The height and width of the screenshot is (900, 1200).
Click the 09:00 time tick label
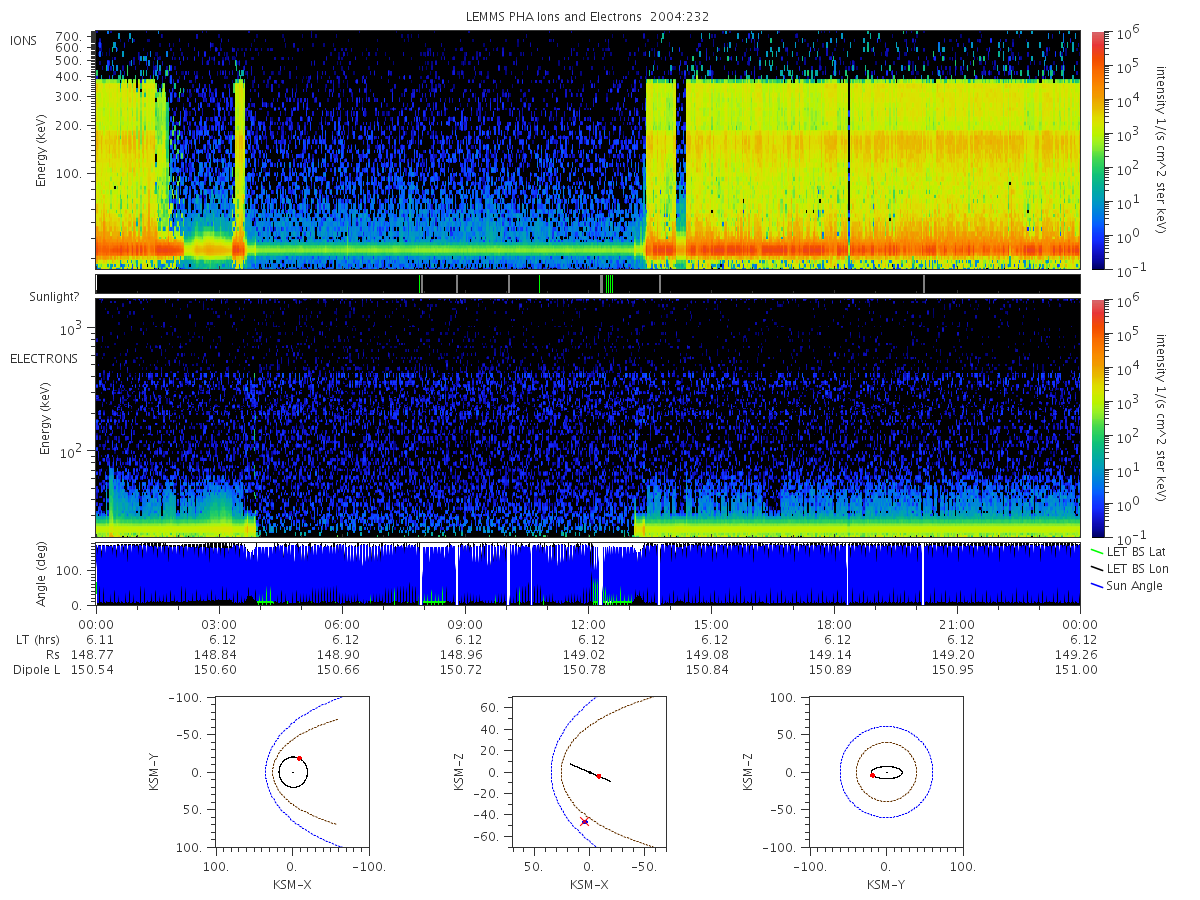pos(465,623)
